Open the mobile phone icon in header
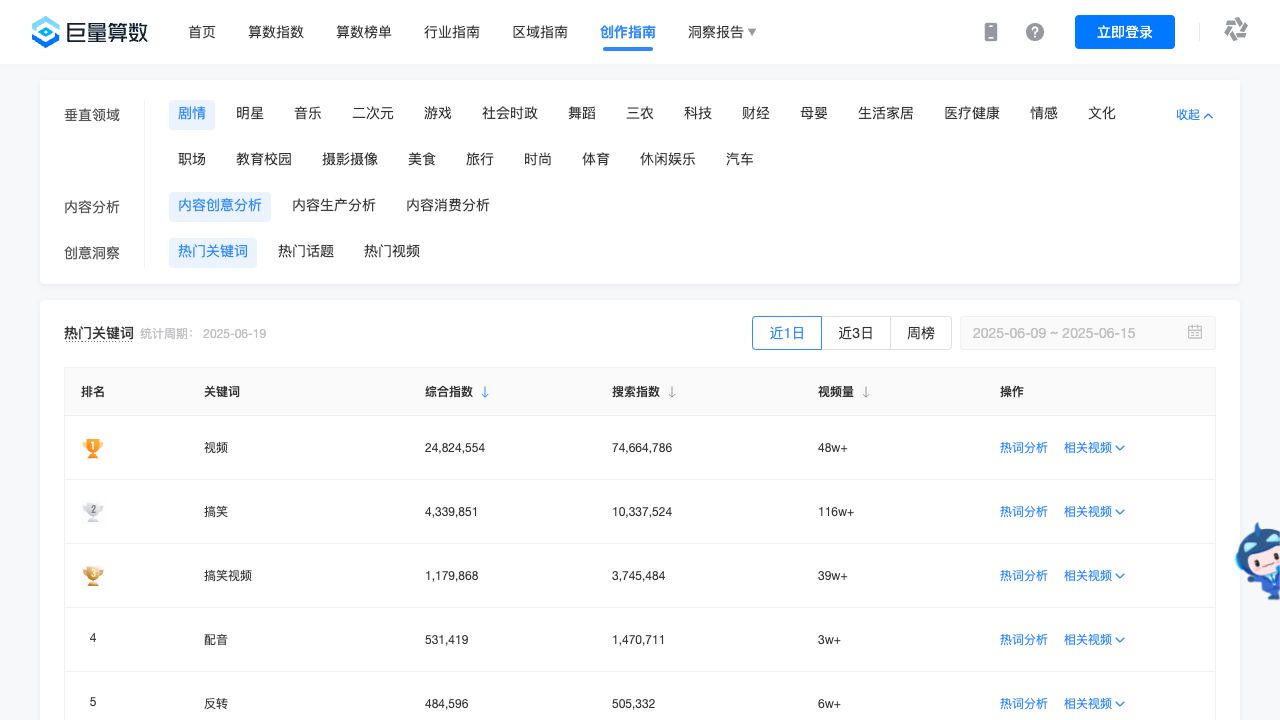 991,32
